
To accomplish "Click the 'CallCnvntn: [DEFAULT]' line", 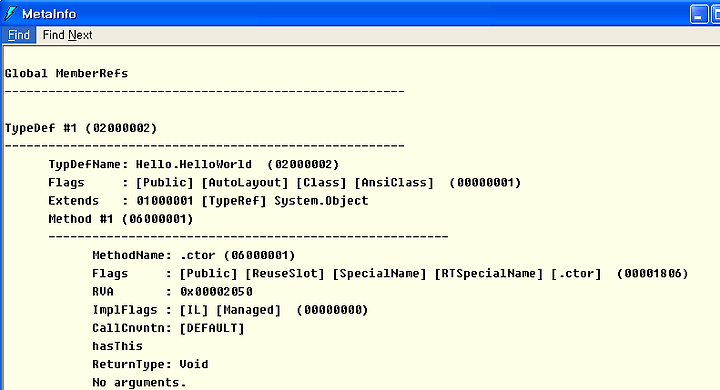I will [168, 328].
